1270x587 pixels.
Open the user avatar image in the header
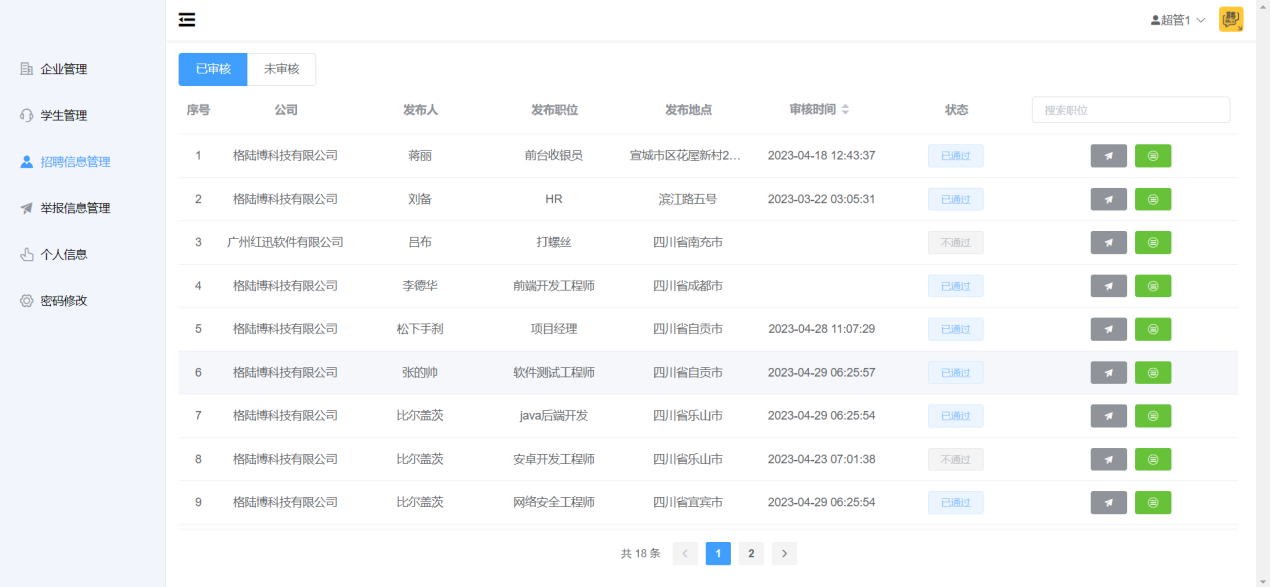(x=1231, y=19)
